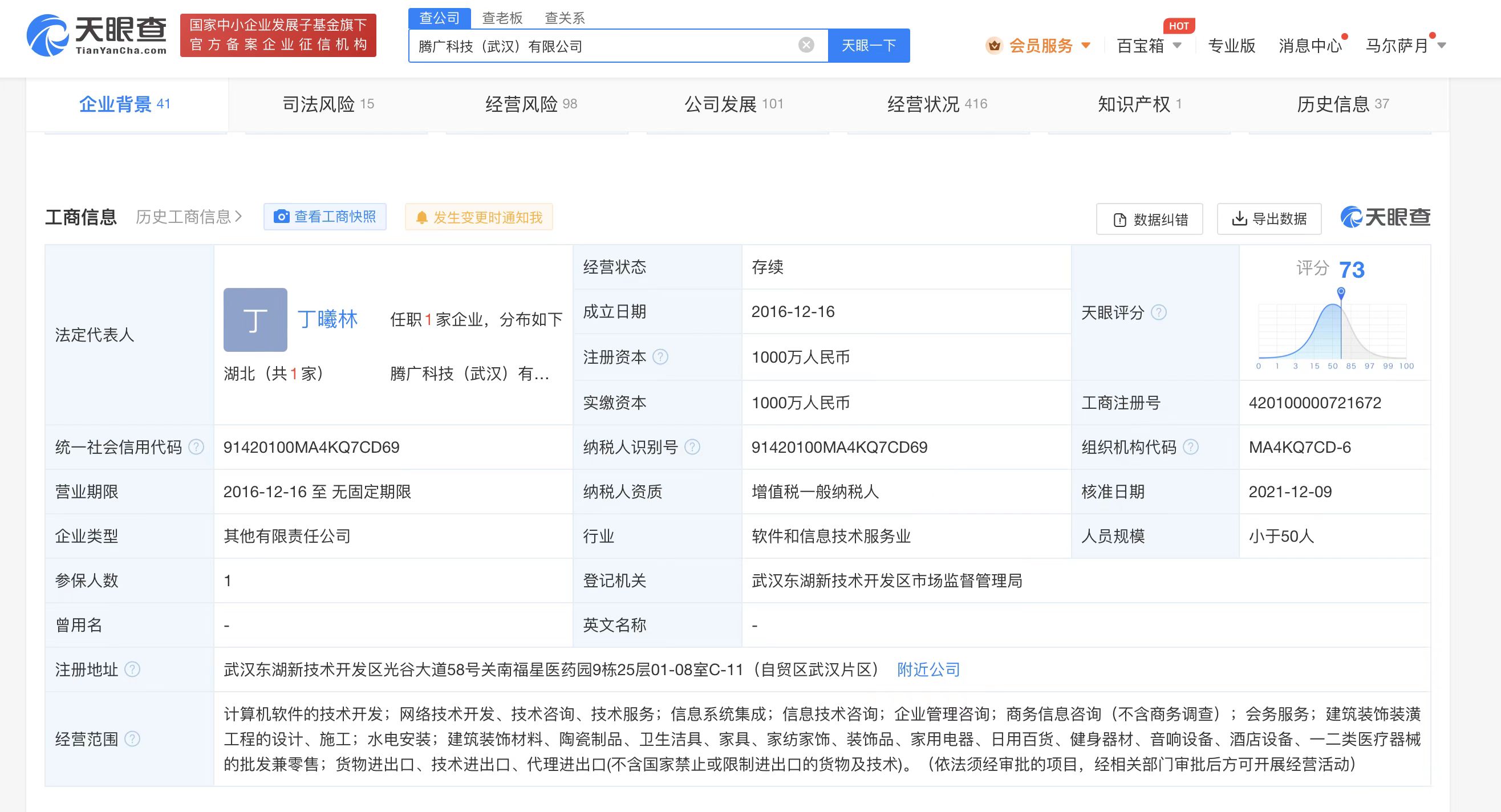Open 历史工商信息 link

pos(189,217)
